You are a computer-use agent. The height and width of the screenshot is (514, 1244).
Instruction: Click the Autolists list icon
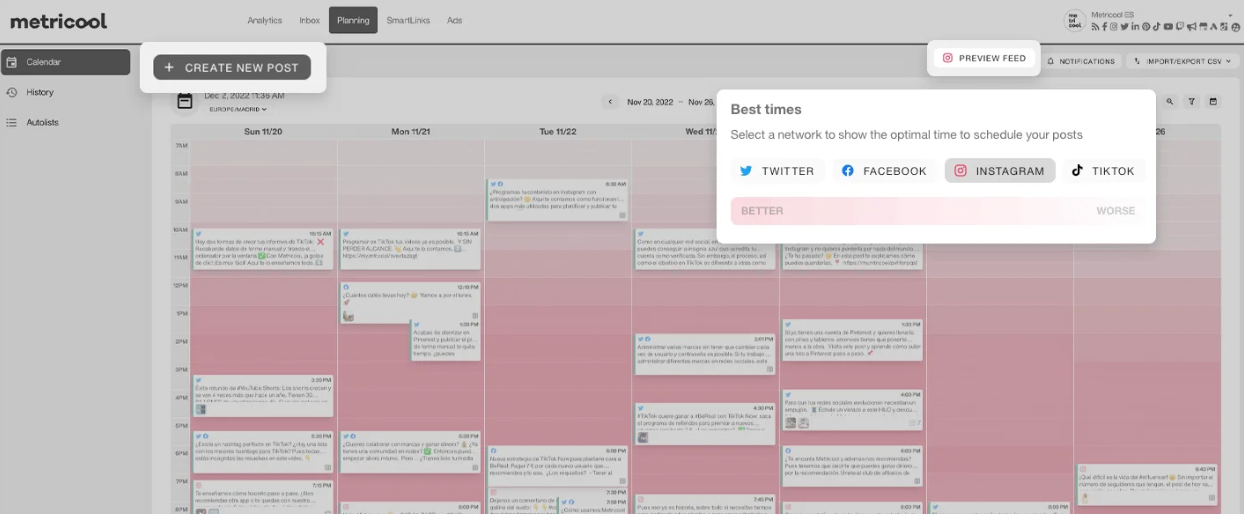pos(11,122)
